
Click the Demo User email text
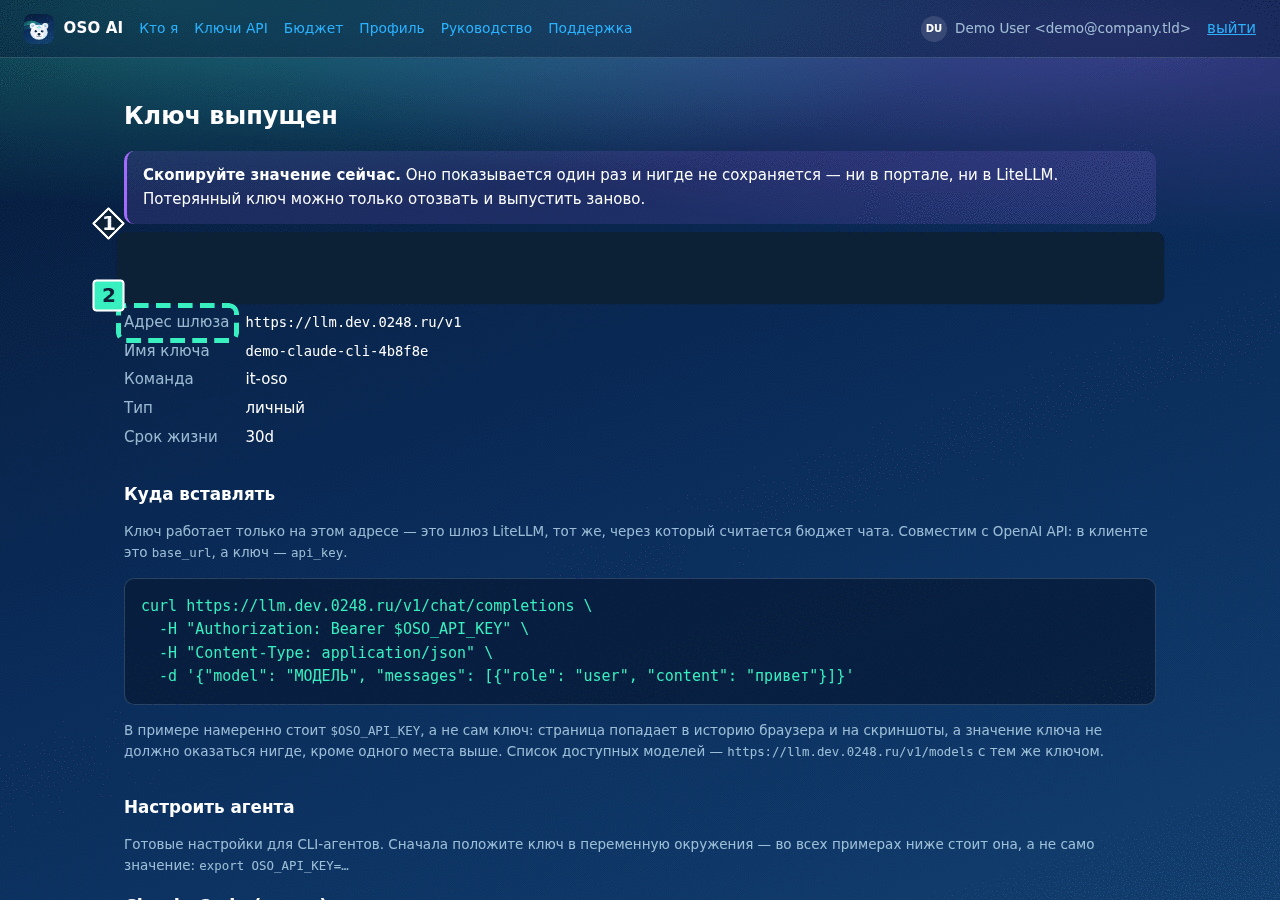[x=1073, y=28]
